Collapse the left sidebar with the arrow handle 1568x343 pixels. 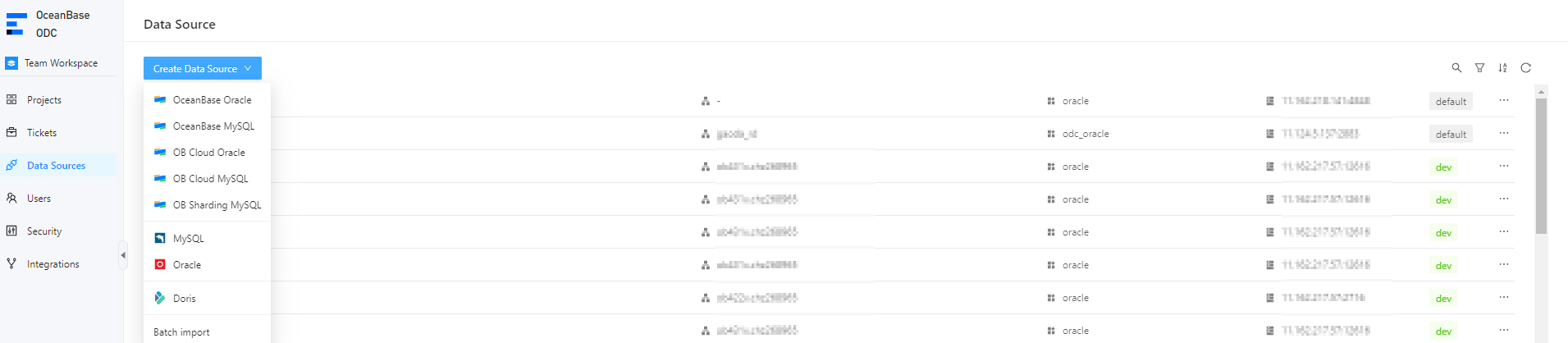tap(123, 255)
